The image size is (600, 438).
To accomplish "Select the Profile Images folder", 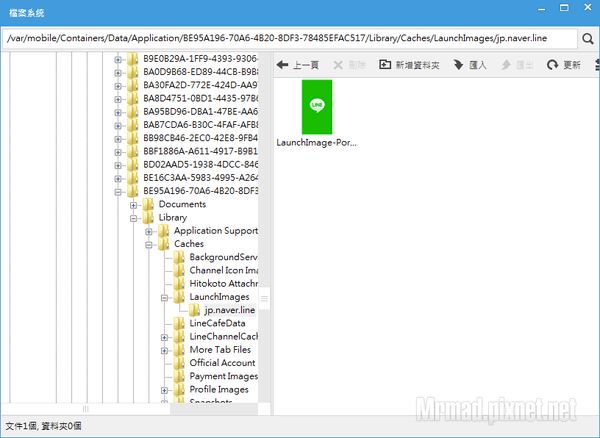I will 219,389.
